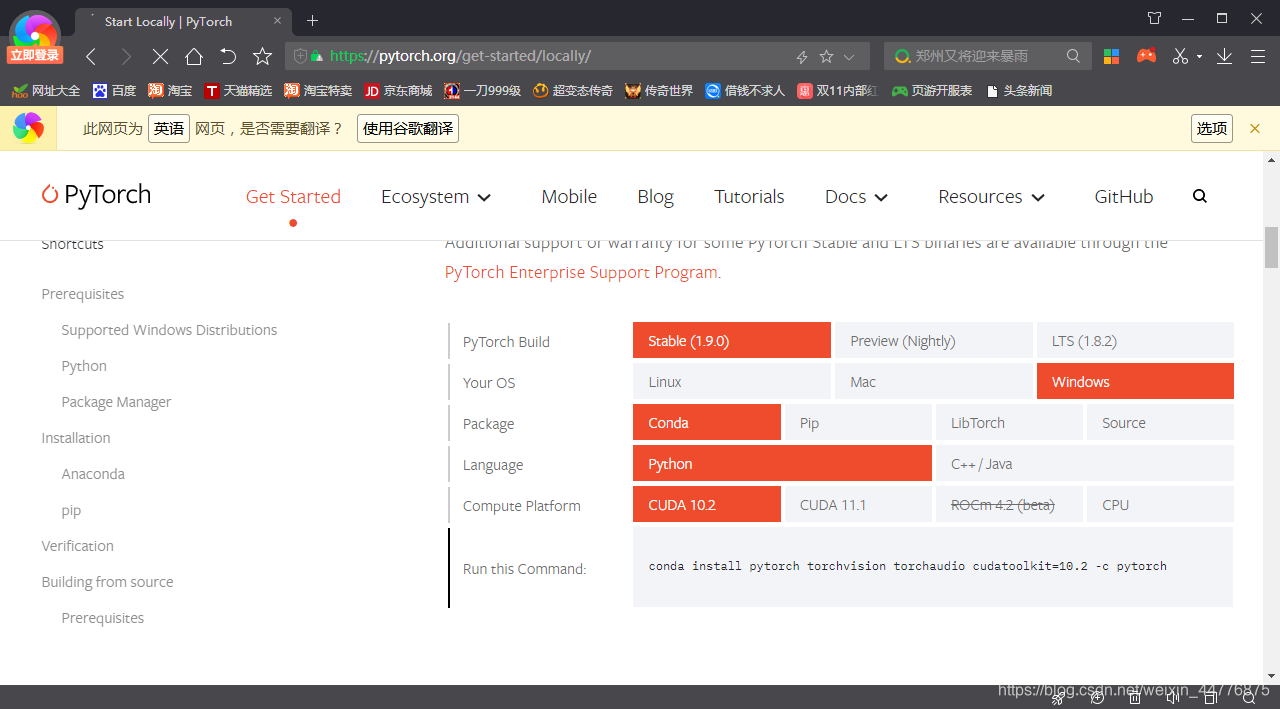Select LTS (1.8.2) build
This screenshot has height=709, width=1280.
click(1135, 340)
